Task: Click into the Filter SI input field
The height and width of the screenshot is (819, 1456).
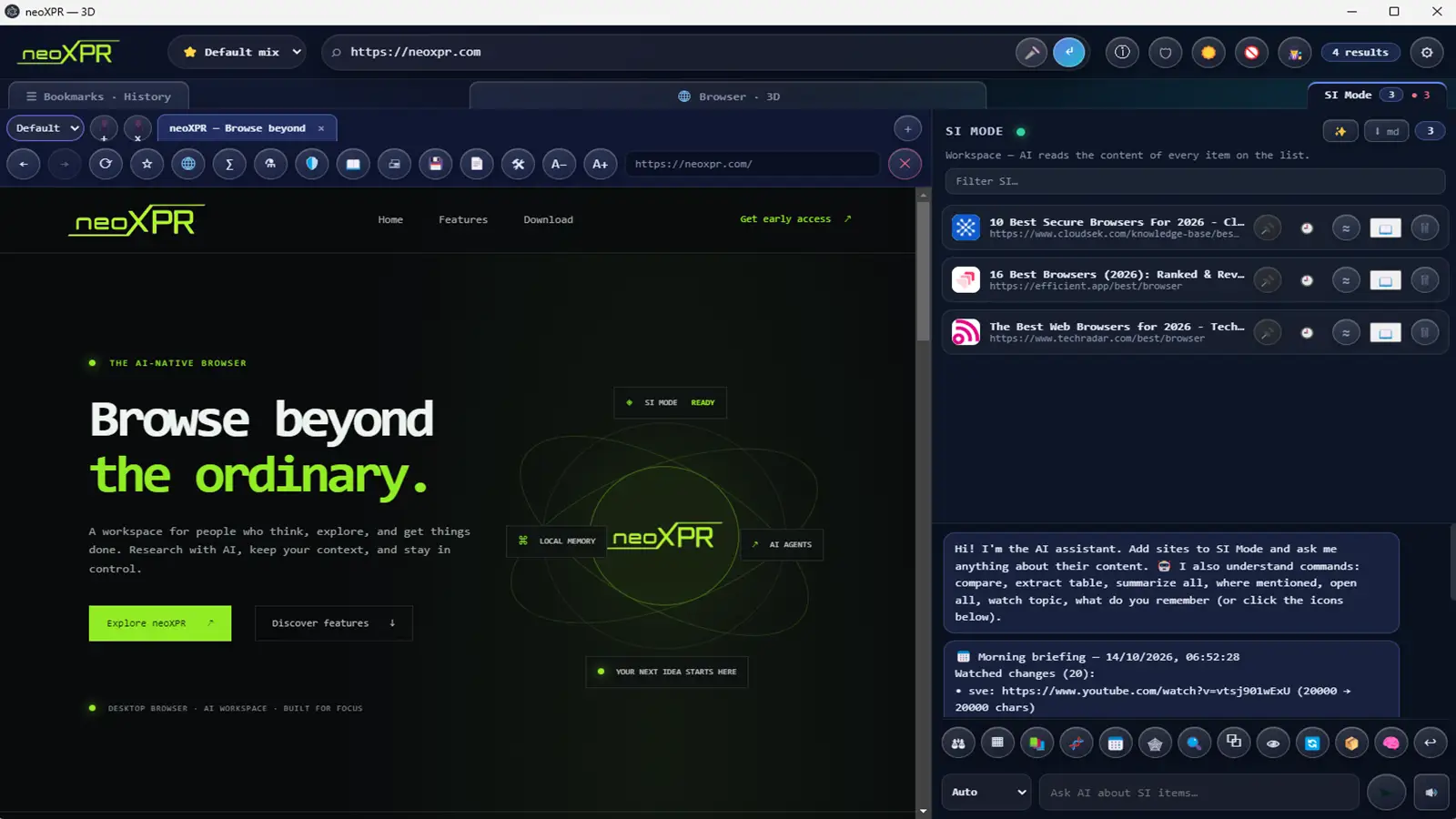Action: pyautogui.click(x=1195, y=181)
